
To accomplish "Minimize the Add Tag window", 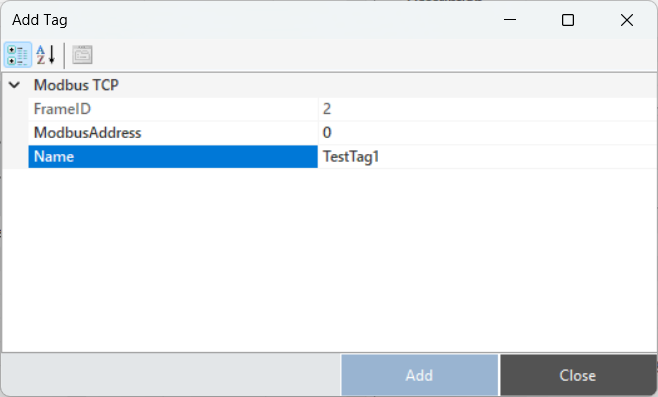I will pyautogui.click(x=510, y=20).
